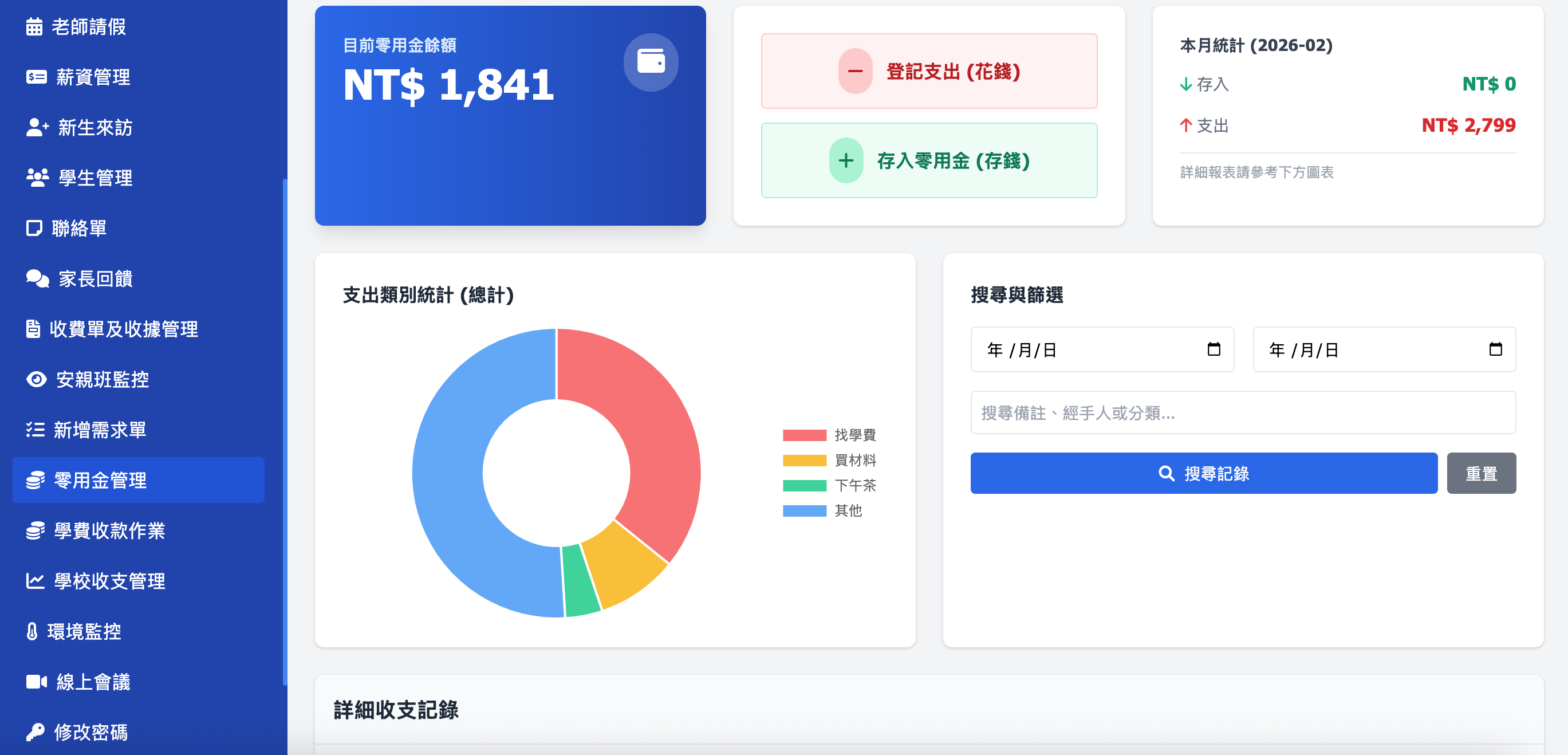Viewport: 1568px width, 755px height.
Task: Open the end date calendar picker
Action: (x=1496, y=349)
